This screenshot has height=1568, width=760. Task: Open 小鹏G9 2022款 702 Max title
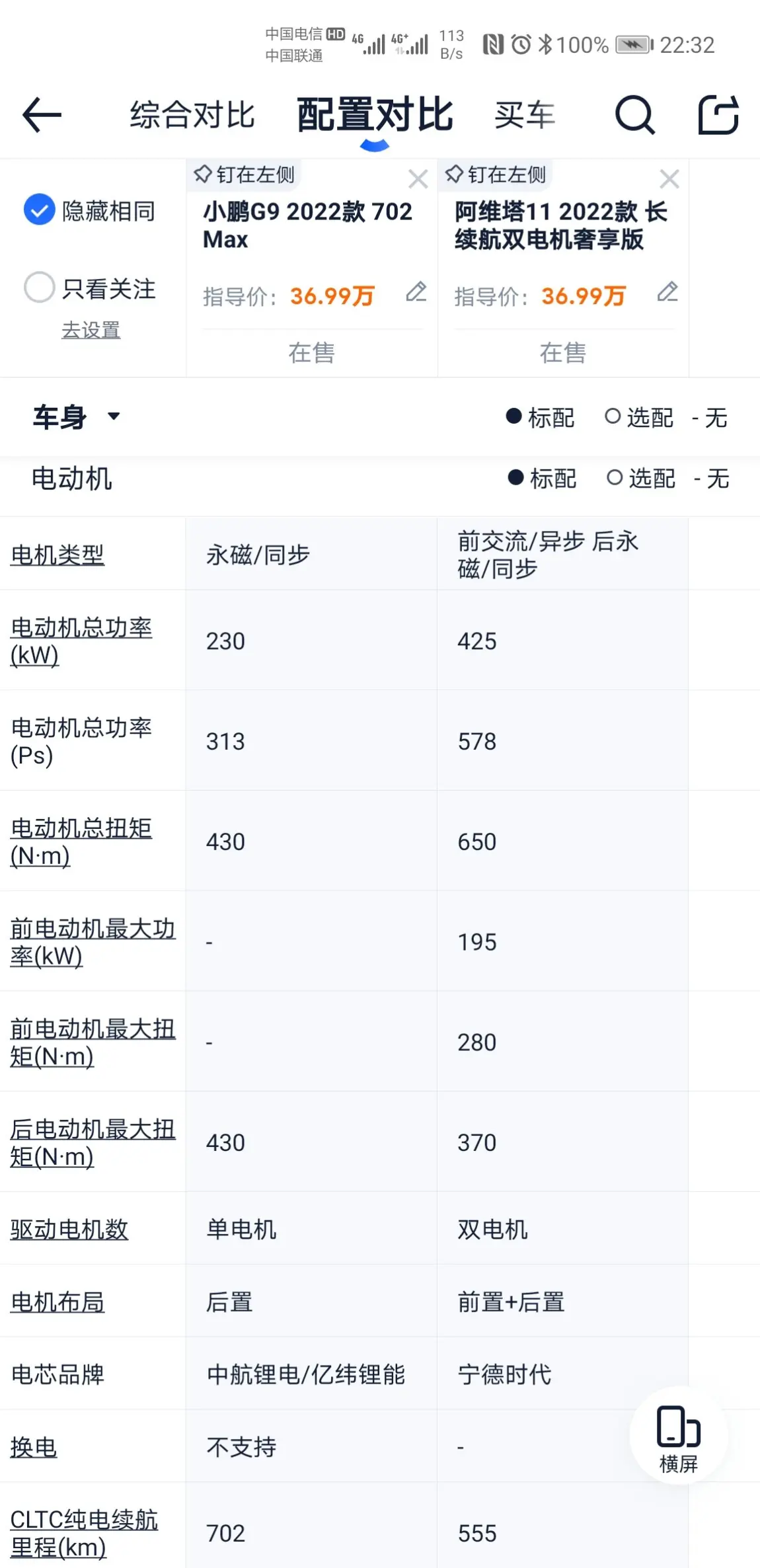(x=307, y=225)
